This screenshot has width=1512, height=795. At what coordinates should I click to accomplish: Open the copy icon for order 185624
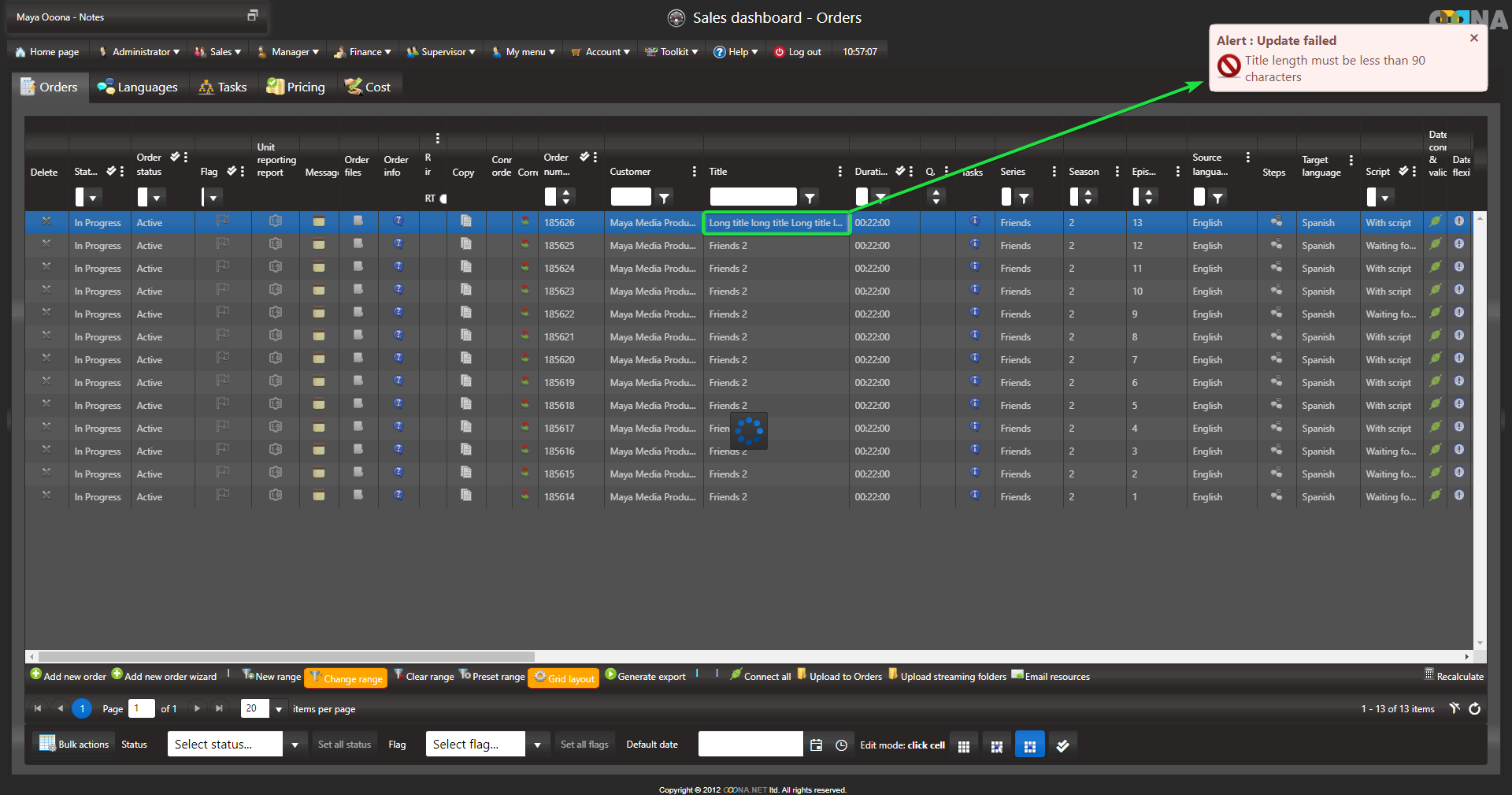(x=466, y=267)
